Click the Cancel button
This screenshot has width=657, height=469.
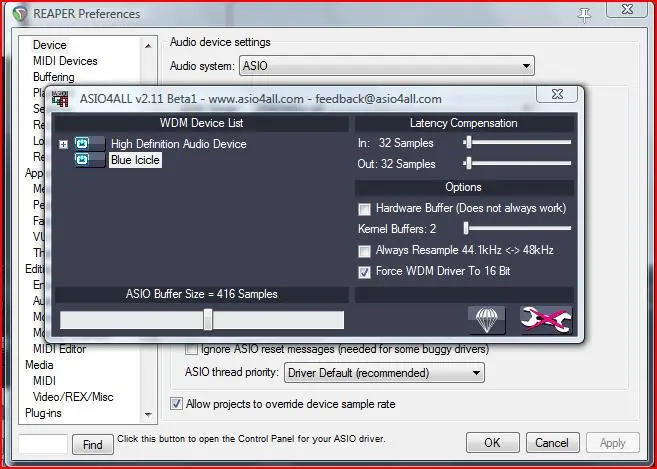click(552, 443)
